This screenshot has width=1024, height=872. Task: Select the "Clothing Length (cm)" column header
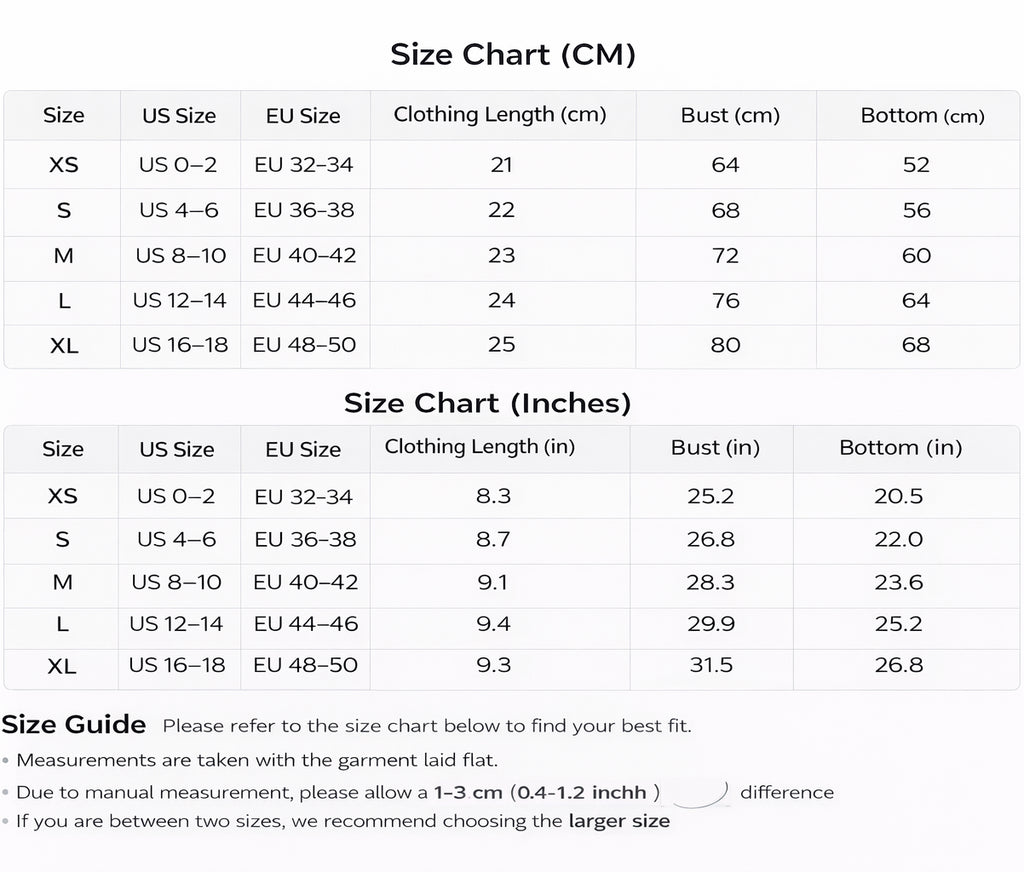click(500, 115)
